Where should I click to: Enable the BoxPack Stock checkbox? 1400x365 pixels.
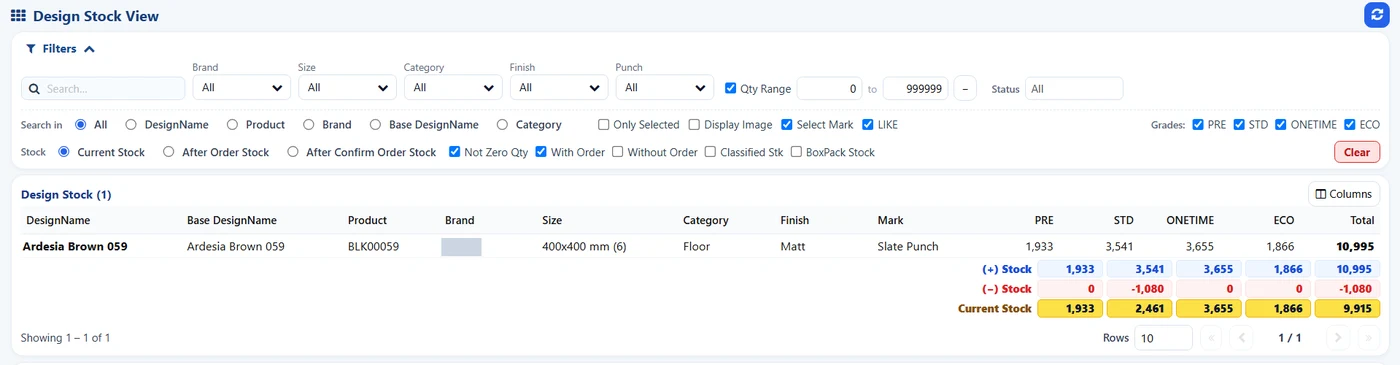point(797,152)
